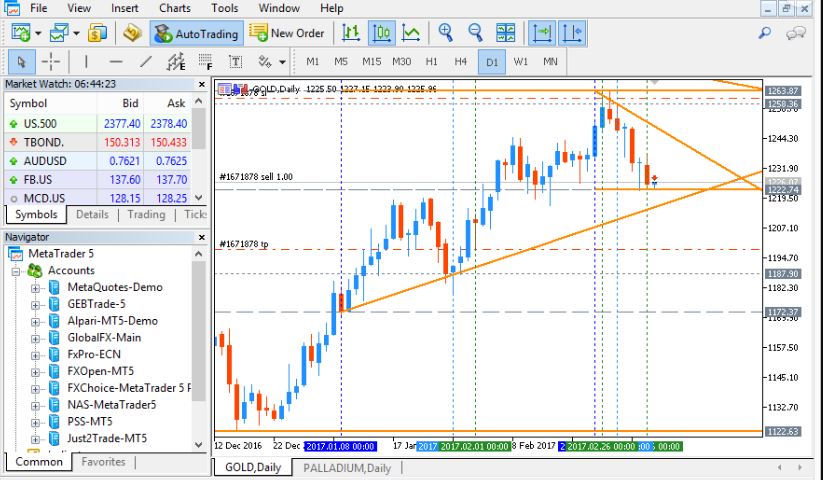
Task: Click the Market Watch vertical scrollbar
Action: 199,150
